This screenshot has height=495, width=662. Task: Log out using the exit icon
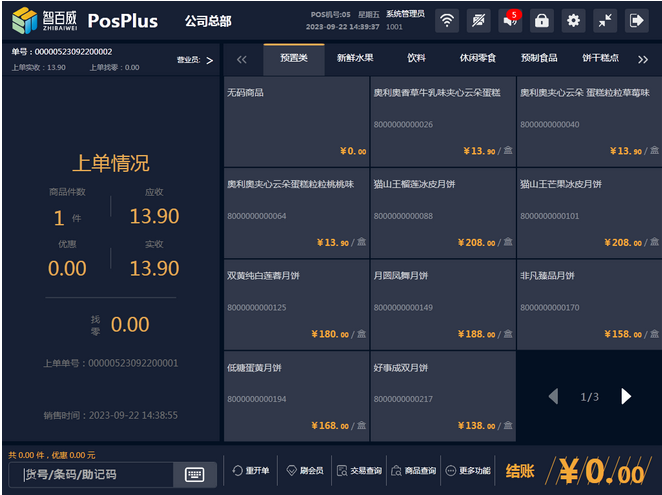click(637, 20)
